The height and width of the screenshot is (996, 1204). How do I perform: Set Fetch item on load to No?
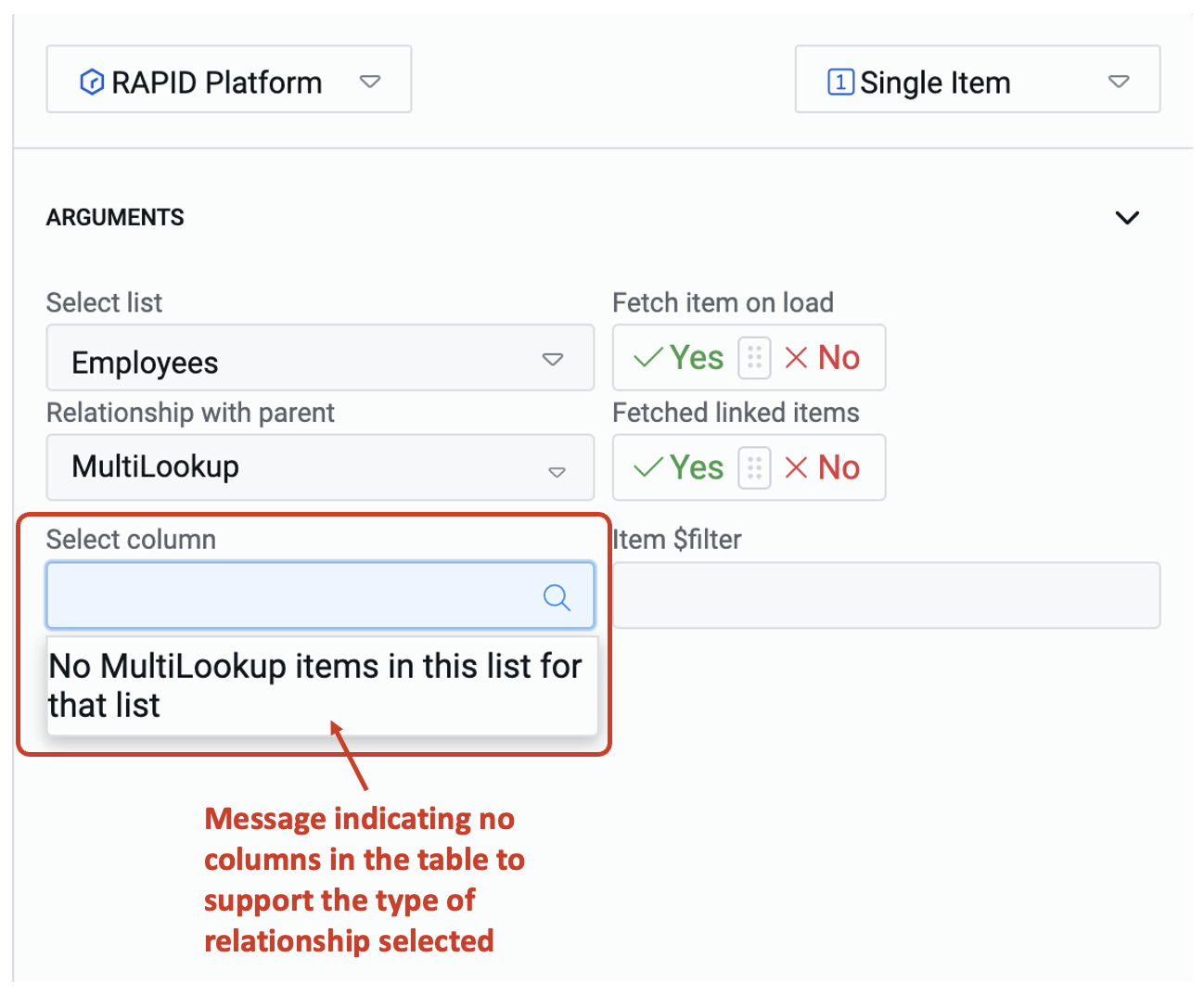[822, 358]
